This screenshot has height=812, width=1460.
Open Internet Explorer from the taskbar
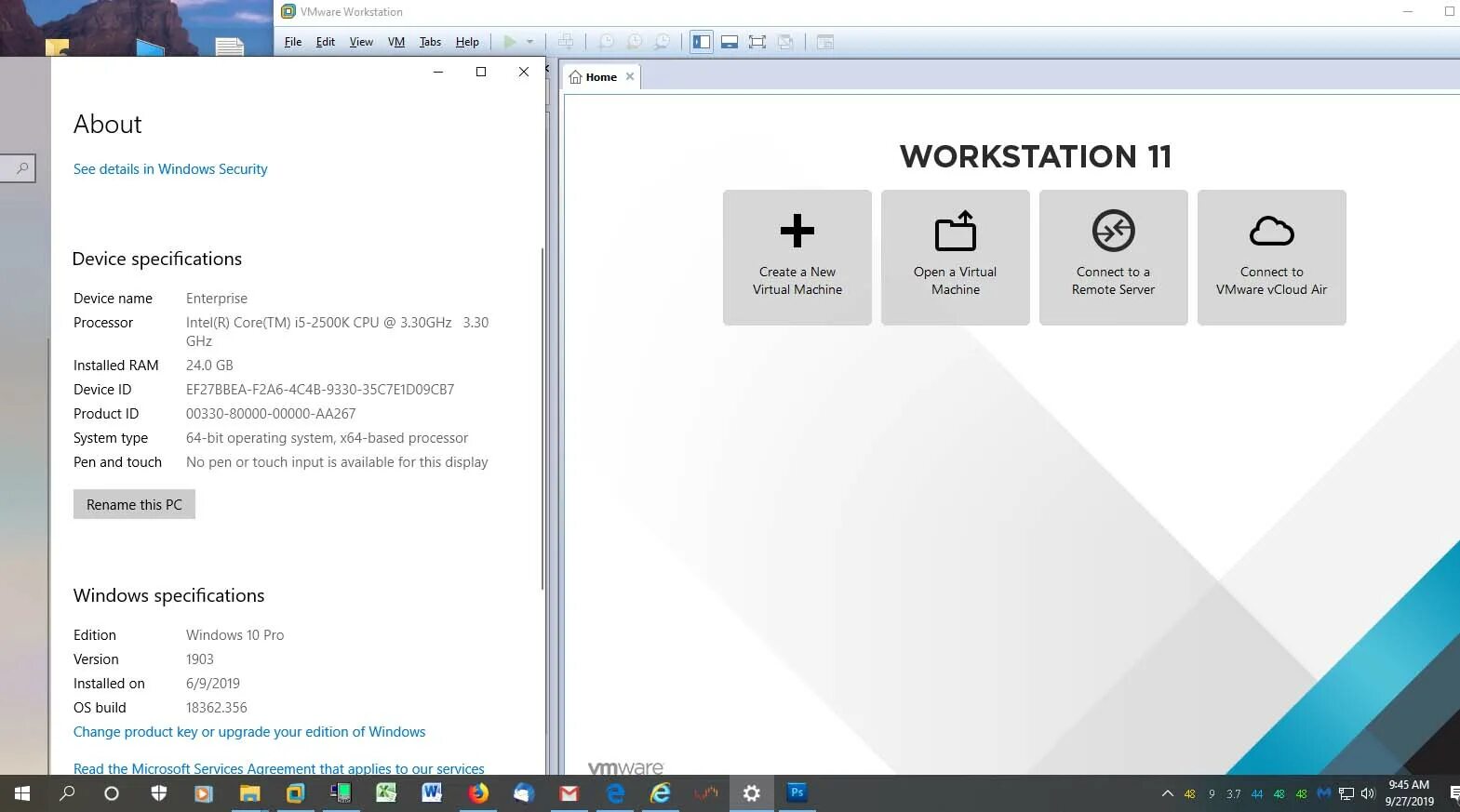tap(661, 793)
